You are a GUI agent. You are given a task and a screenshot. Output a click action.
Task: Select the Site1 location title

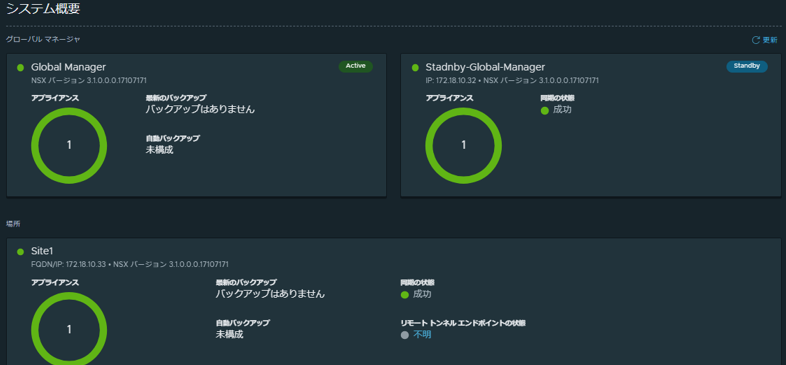[42, 251]
